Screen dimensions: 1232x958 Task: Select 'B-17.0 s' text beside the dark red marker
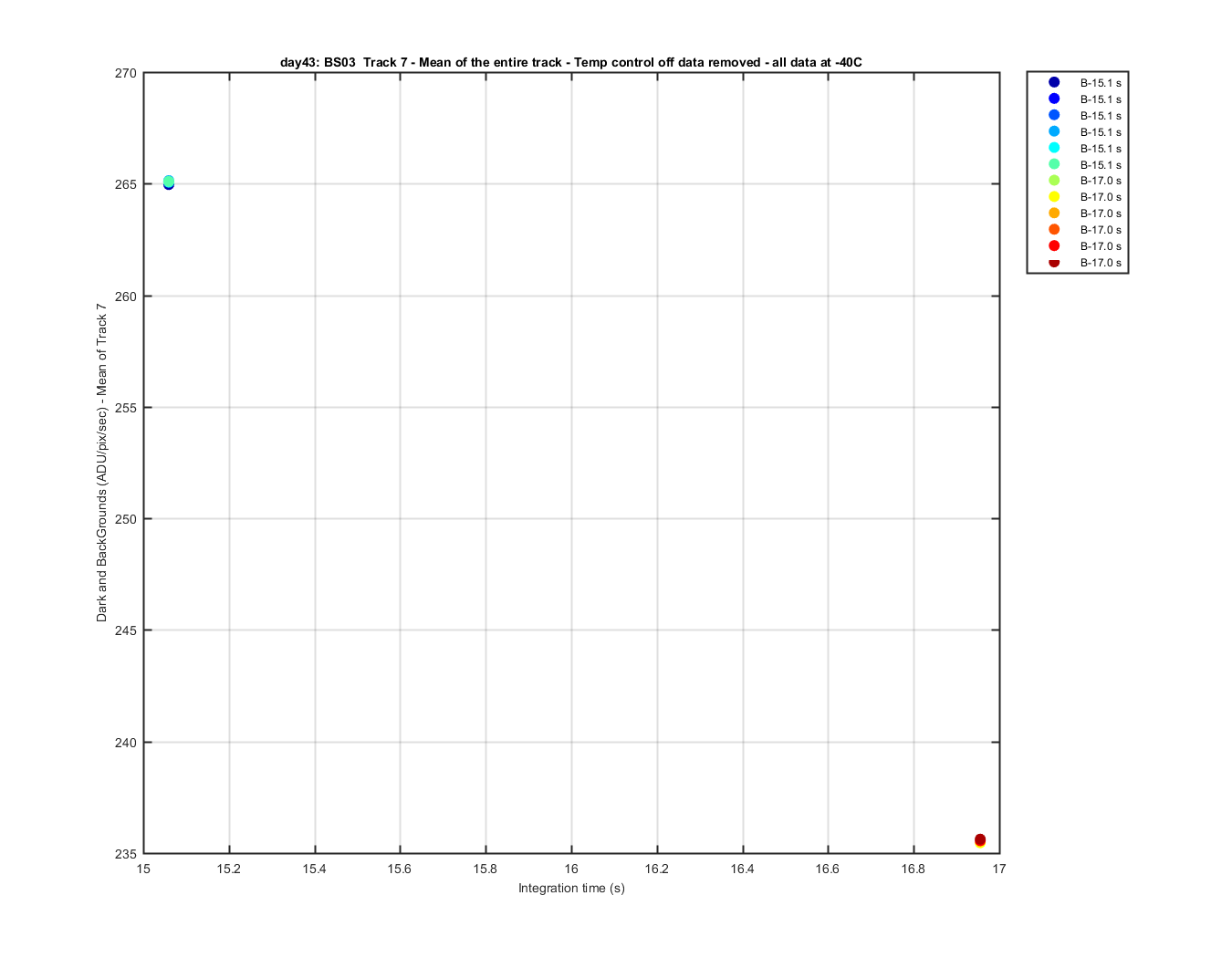[1101, 263]
